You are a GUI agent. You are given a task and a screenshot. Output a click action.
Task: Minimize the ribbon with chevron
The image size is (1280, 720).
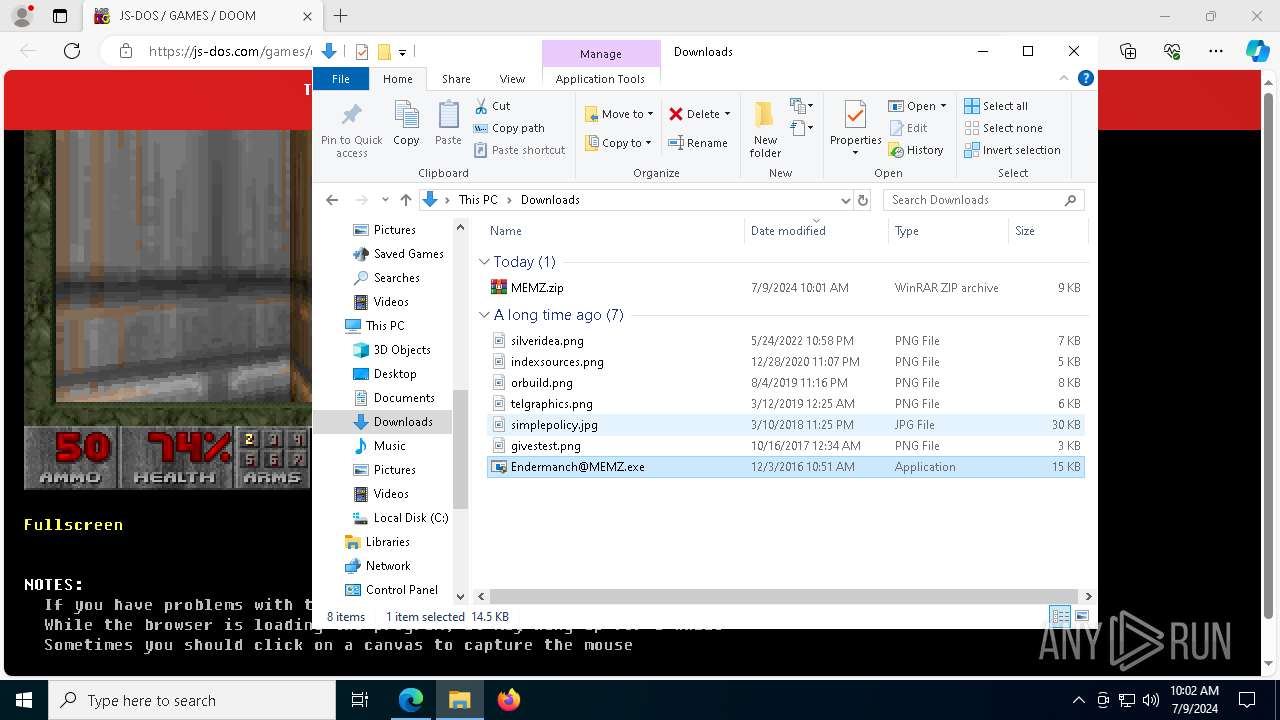[1064, 78]
